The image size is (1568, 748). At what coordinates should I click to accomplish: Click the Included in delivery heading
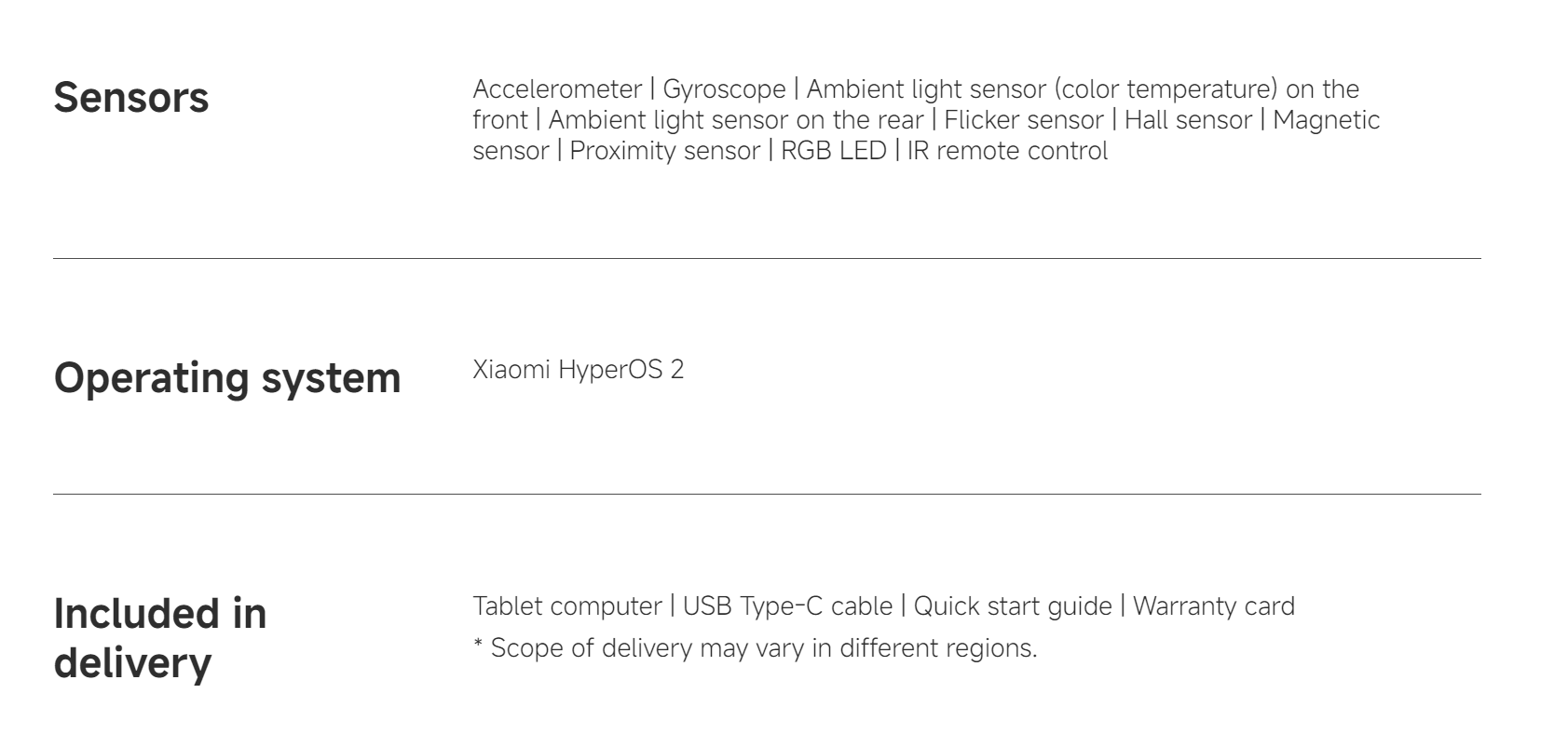point(160,638)
